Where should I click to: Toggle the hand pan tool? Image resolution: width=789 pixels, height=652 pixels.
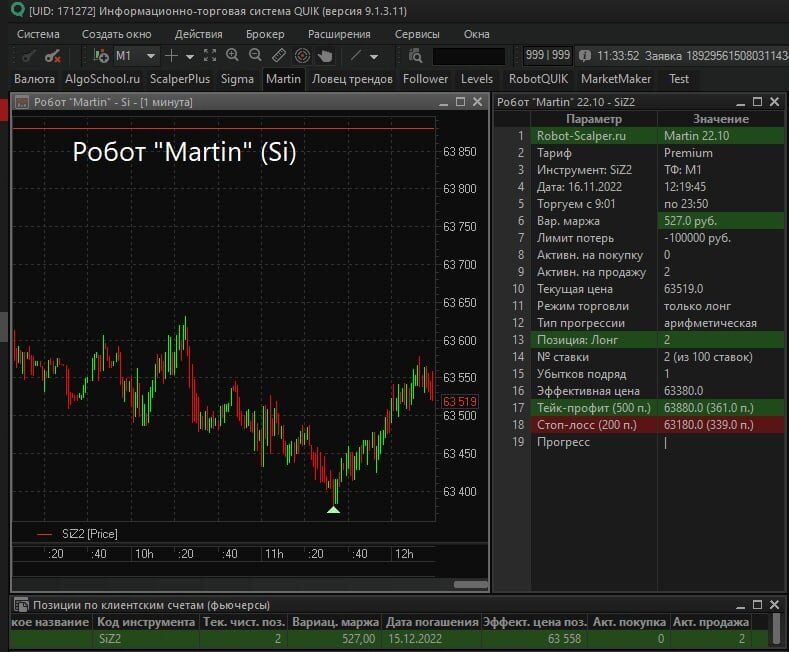coord(325,56)
